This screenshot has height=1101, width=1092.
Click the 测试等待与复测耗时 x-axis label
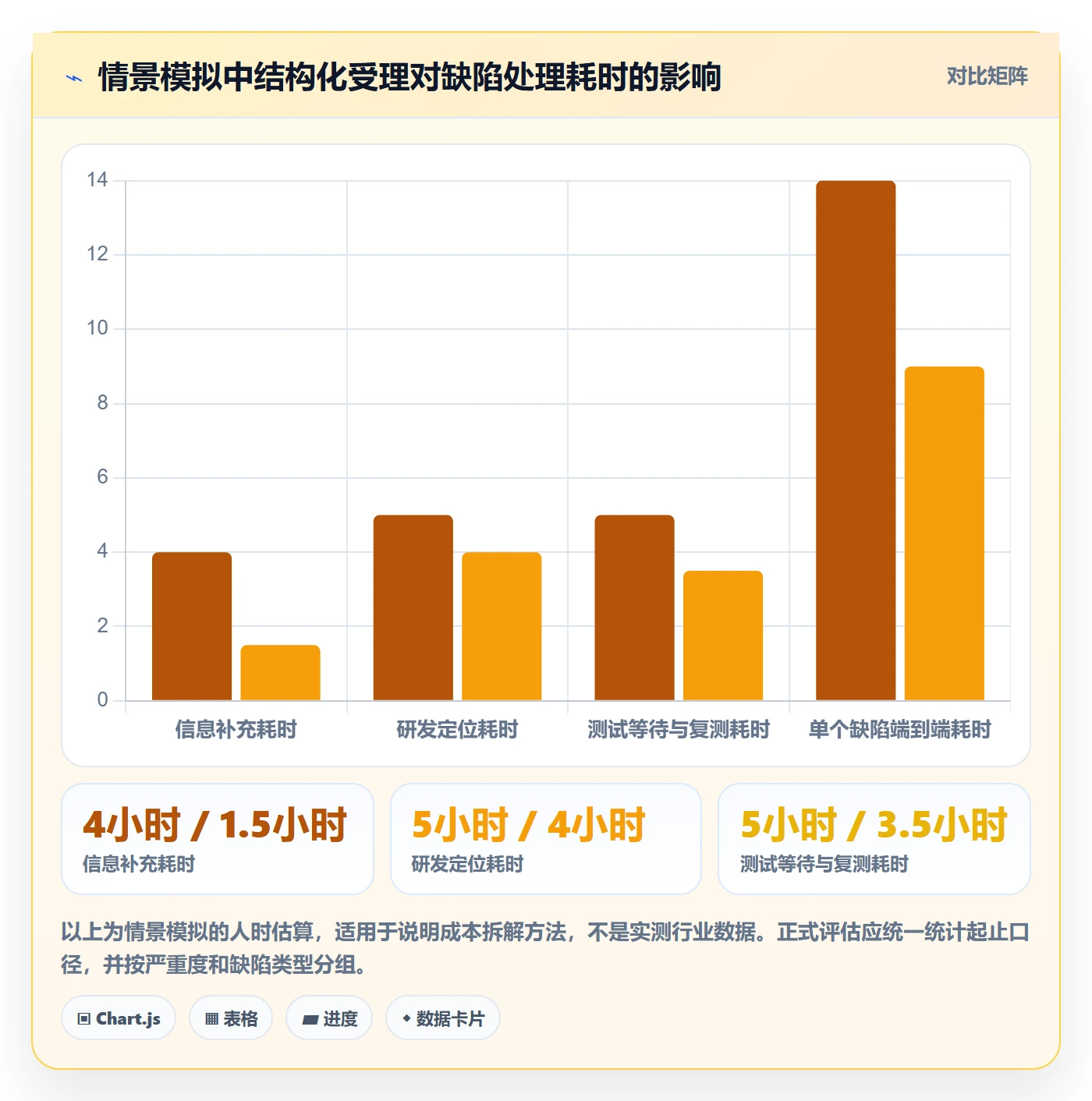point(679,730)
